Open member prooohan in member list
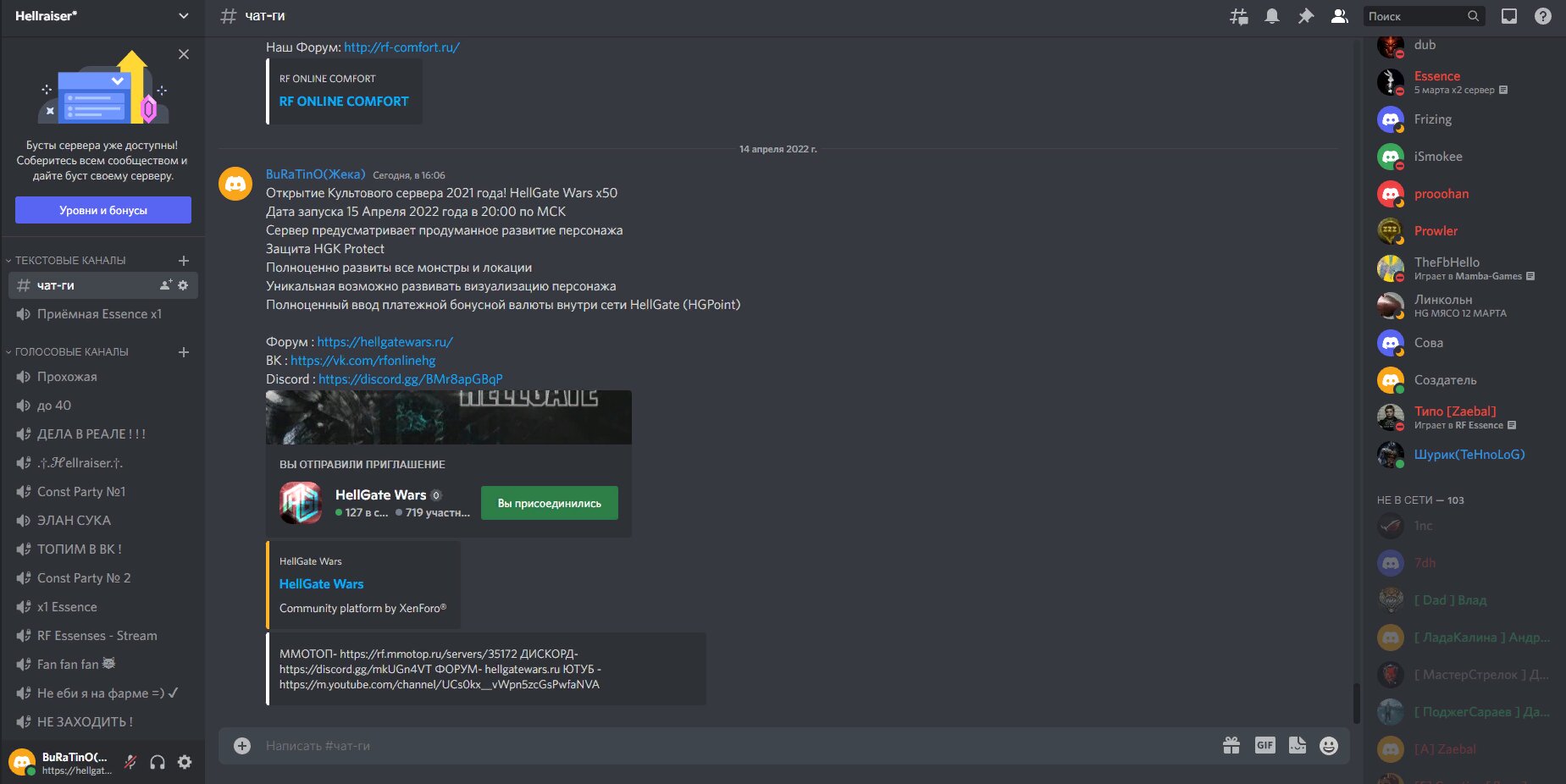Viewport: 1566px width, 784px height. [1465, 194]
